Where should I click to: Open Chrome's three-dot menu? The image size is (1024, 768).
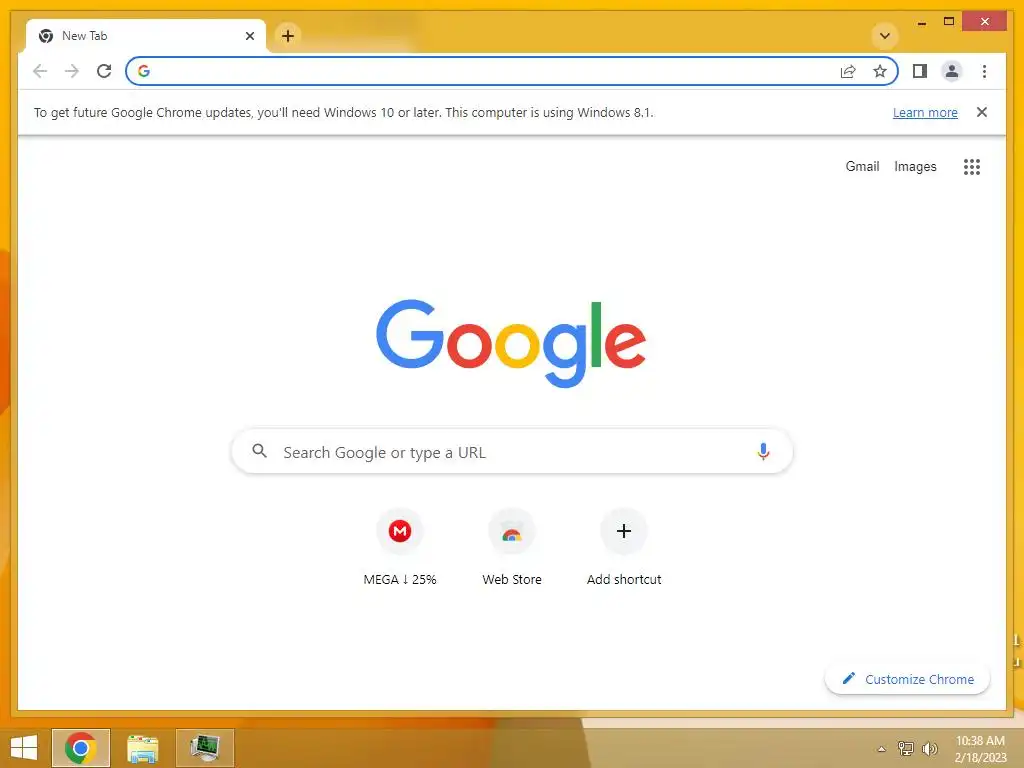click(984, 71)
